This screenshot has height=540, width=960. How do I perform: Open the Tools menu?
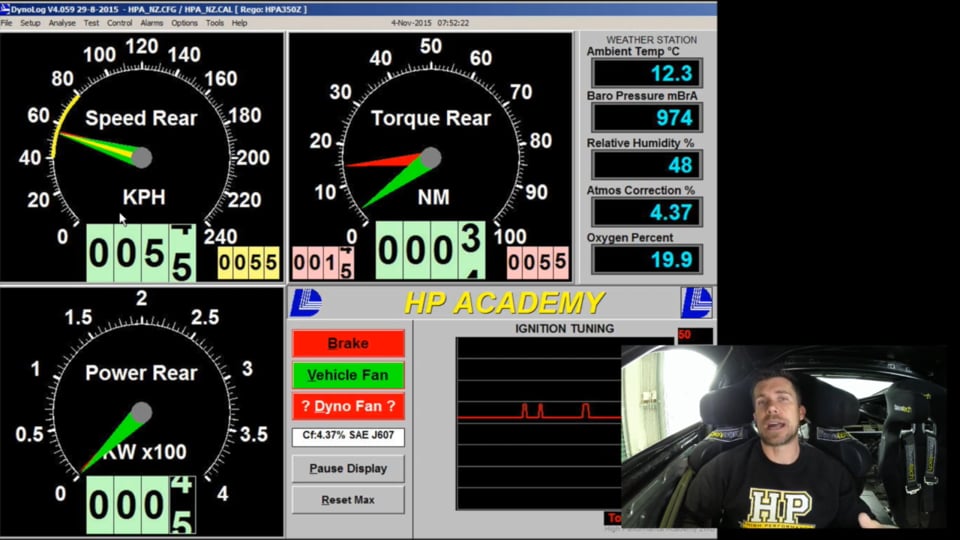pyautogui.click(x=214, y=23)
